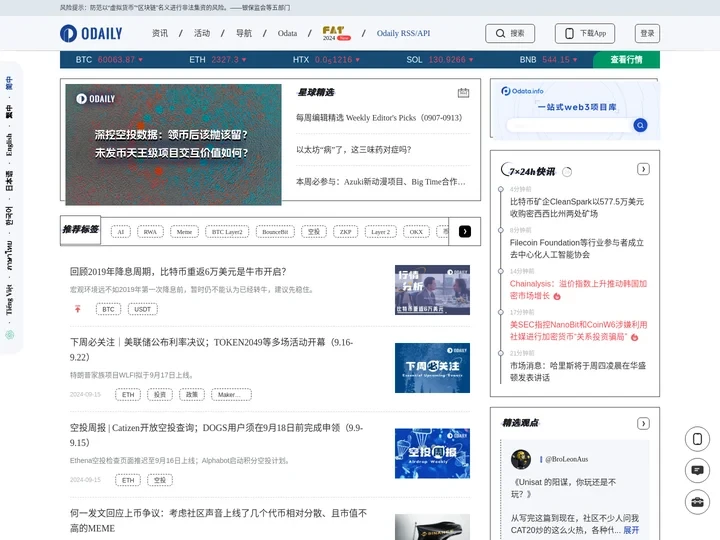Open news 哈里斯将于周四凌晨发表讲话
Viewport: 720px width, 540px height.
click(578, 371)
